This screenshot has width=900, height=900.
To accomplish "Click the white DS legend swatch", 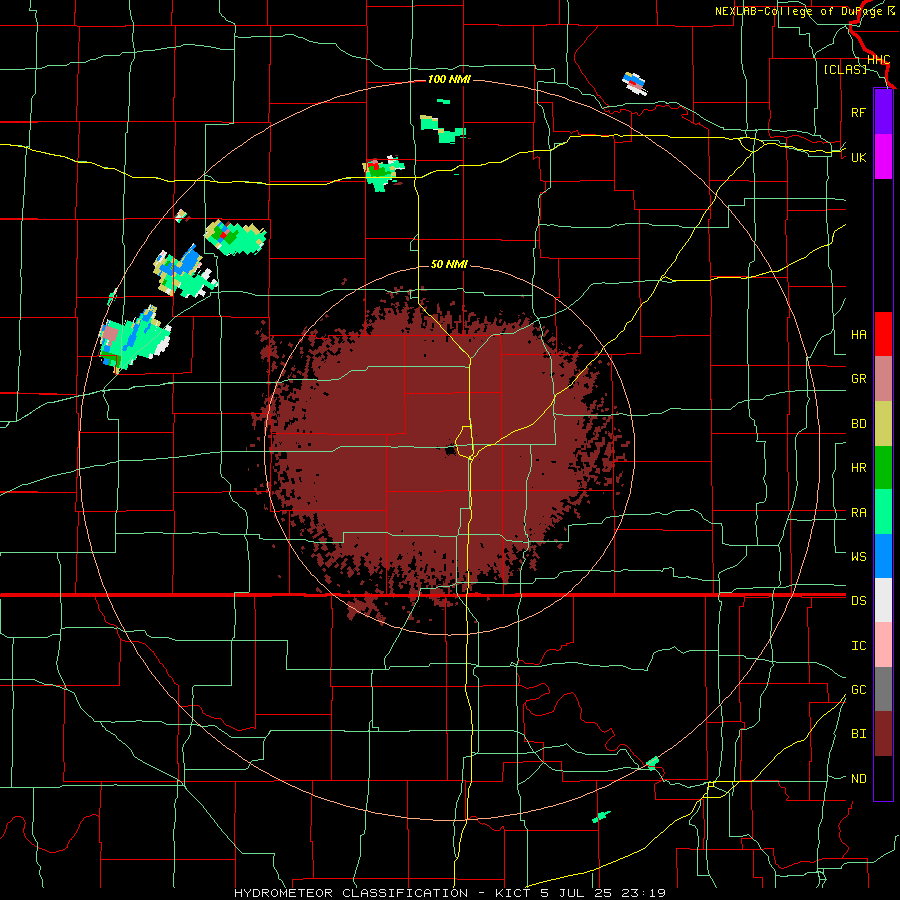I will click(x=883, y=600).
